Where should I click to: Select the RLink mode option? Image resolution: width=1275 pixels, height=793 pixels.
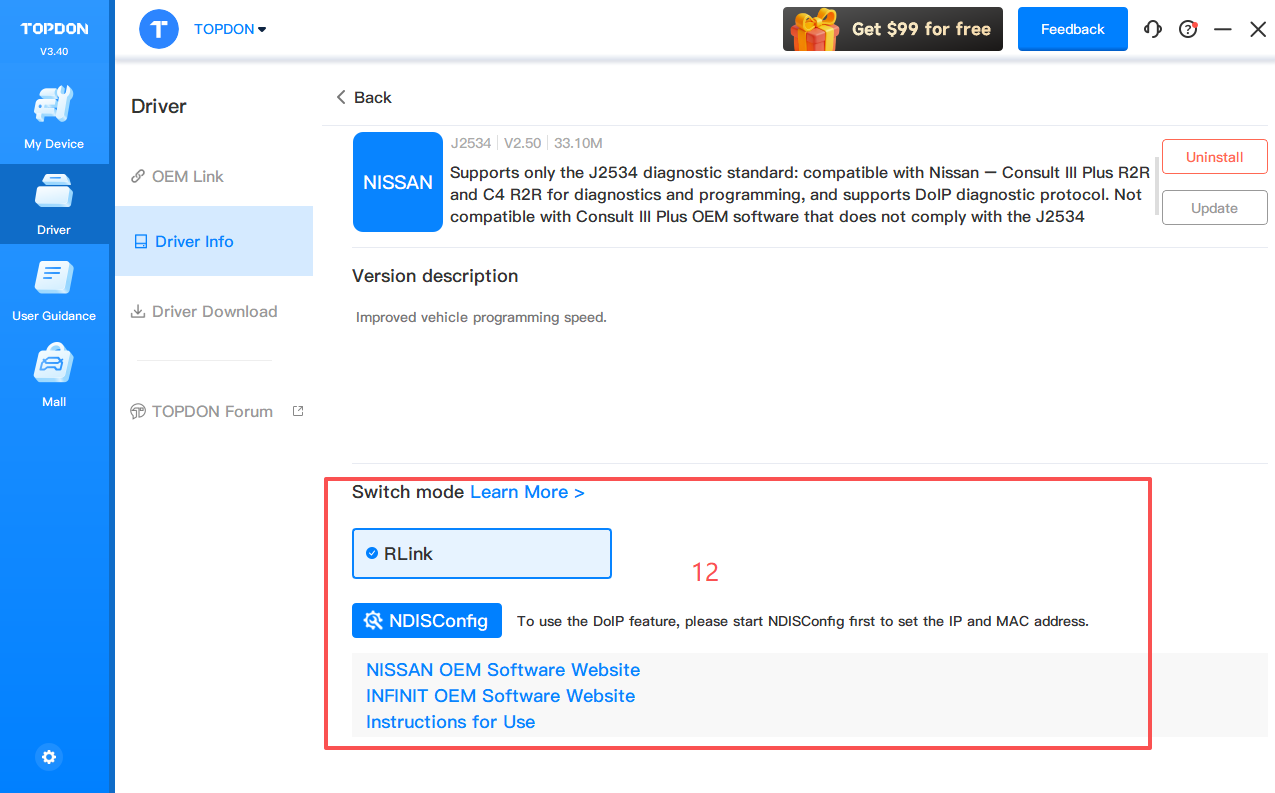481,554
